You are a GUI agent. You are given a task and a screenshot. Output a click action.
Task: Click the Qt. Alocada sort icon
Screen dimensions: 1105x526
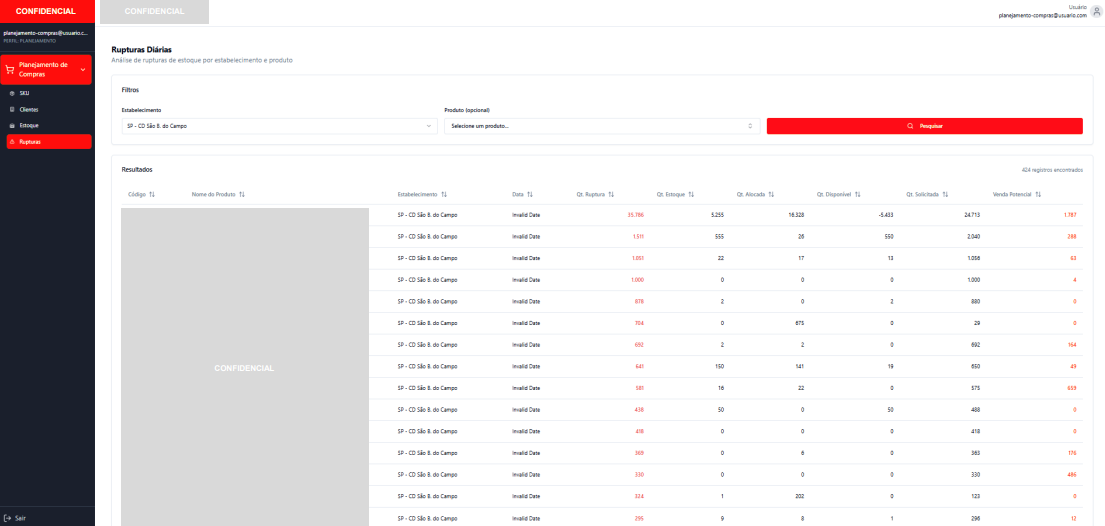[x=771, y=194]
